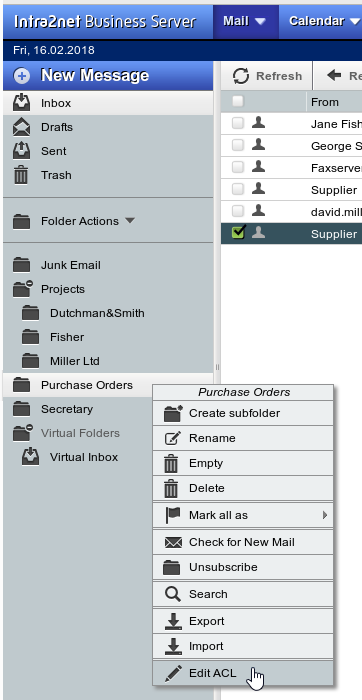The width and height of the screenshot is (362, 700).
Task: Open the david.mill message row
Action: pos(291,211)
